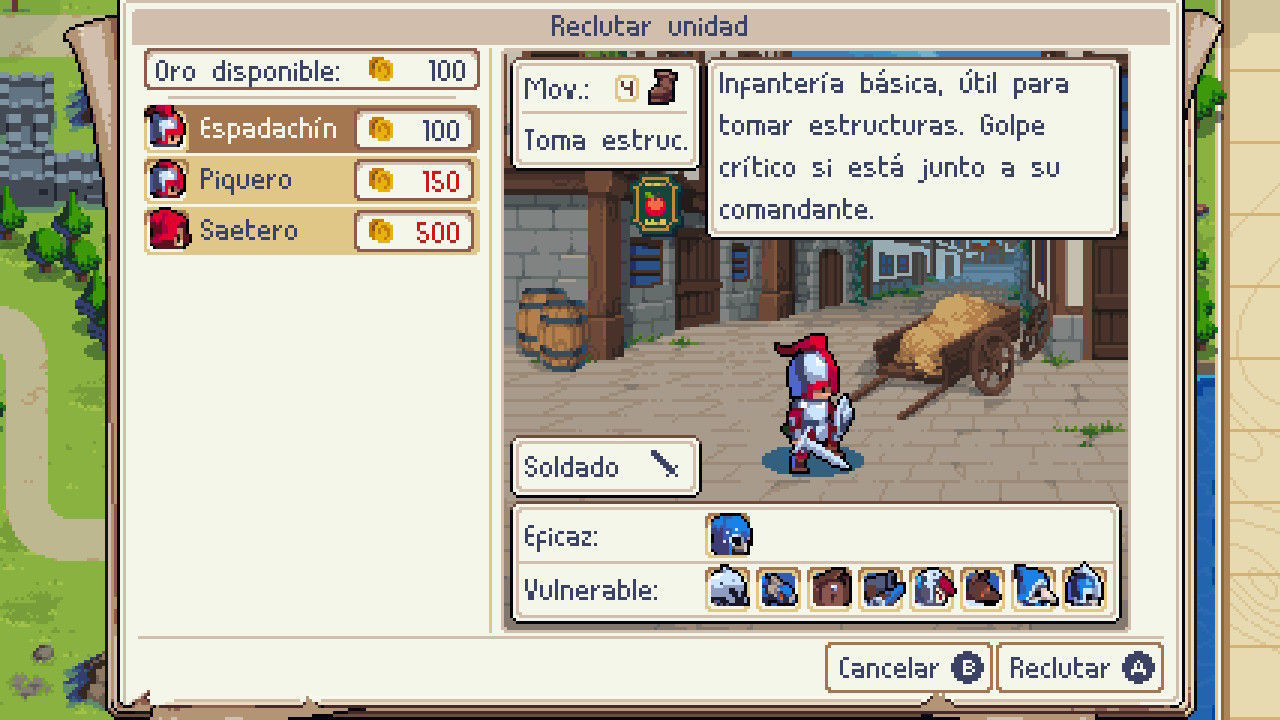Click the last blue helmet icon in Vulnerable row

point(1086,588)
